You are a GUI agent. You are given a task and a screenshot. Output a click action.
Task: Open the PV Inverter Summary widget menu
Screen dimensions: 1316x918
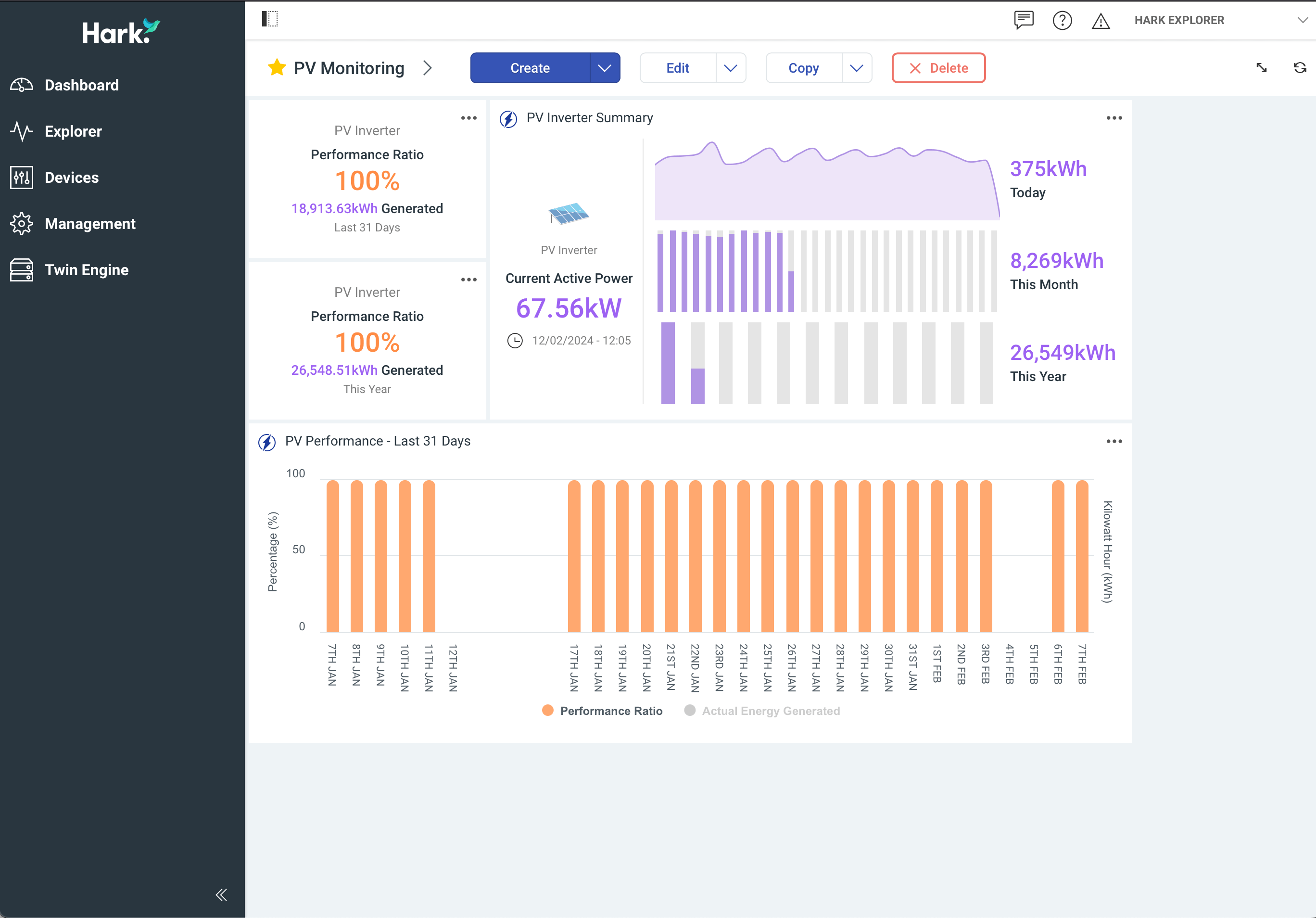click(1114, 117)
